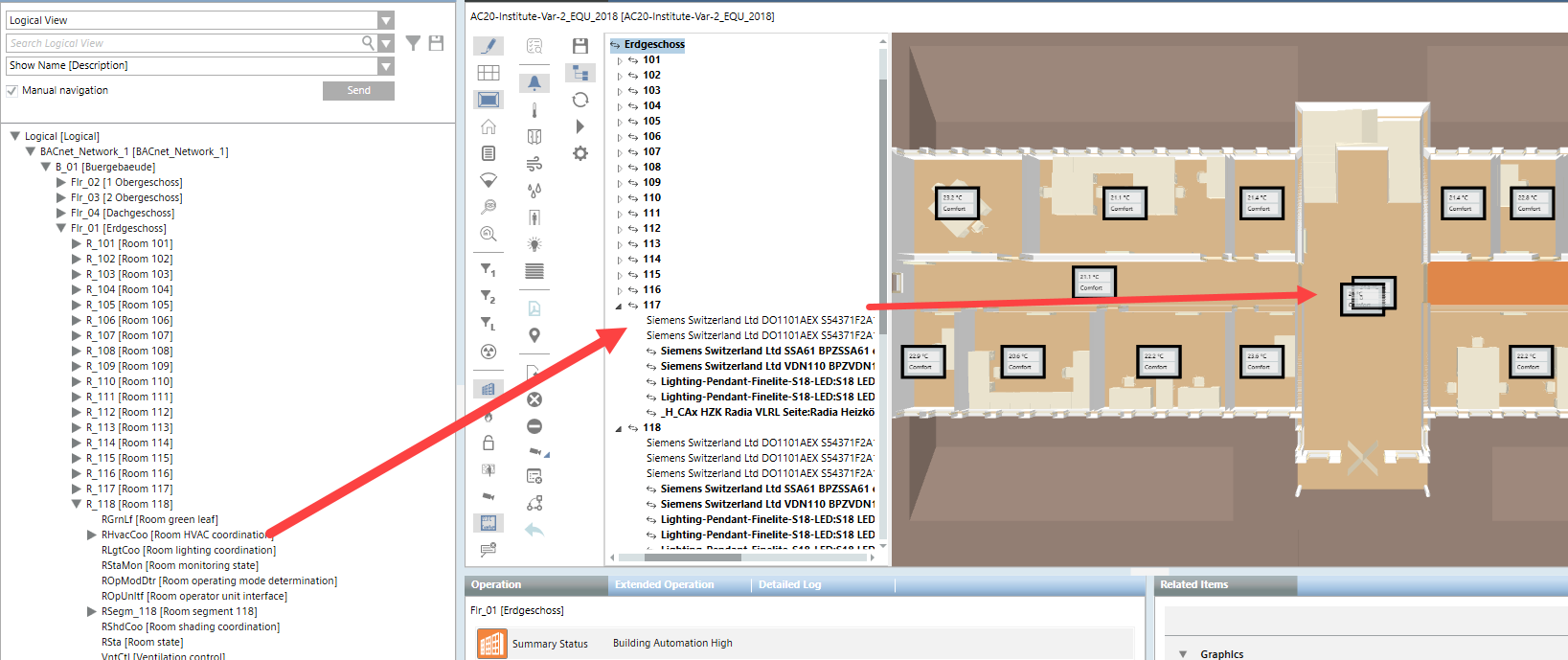Click the home view icon
This screenshot has width=1568, height=660.
[x=489, y=126]
